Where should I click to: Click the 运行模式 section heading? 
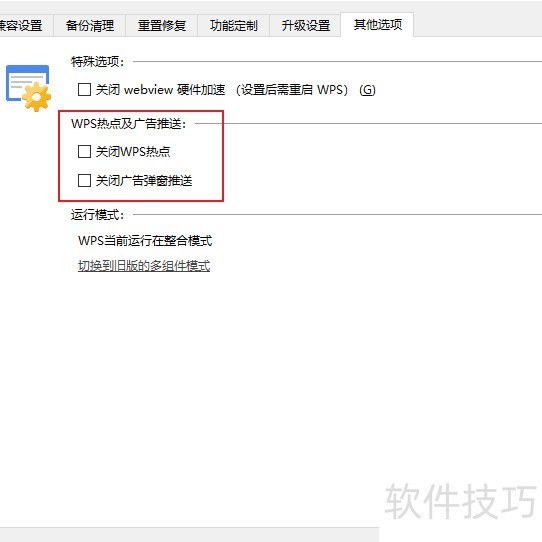point(97,215)
